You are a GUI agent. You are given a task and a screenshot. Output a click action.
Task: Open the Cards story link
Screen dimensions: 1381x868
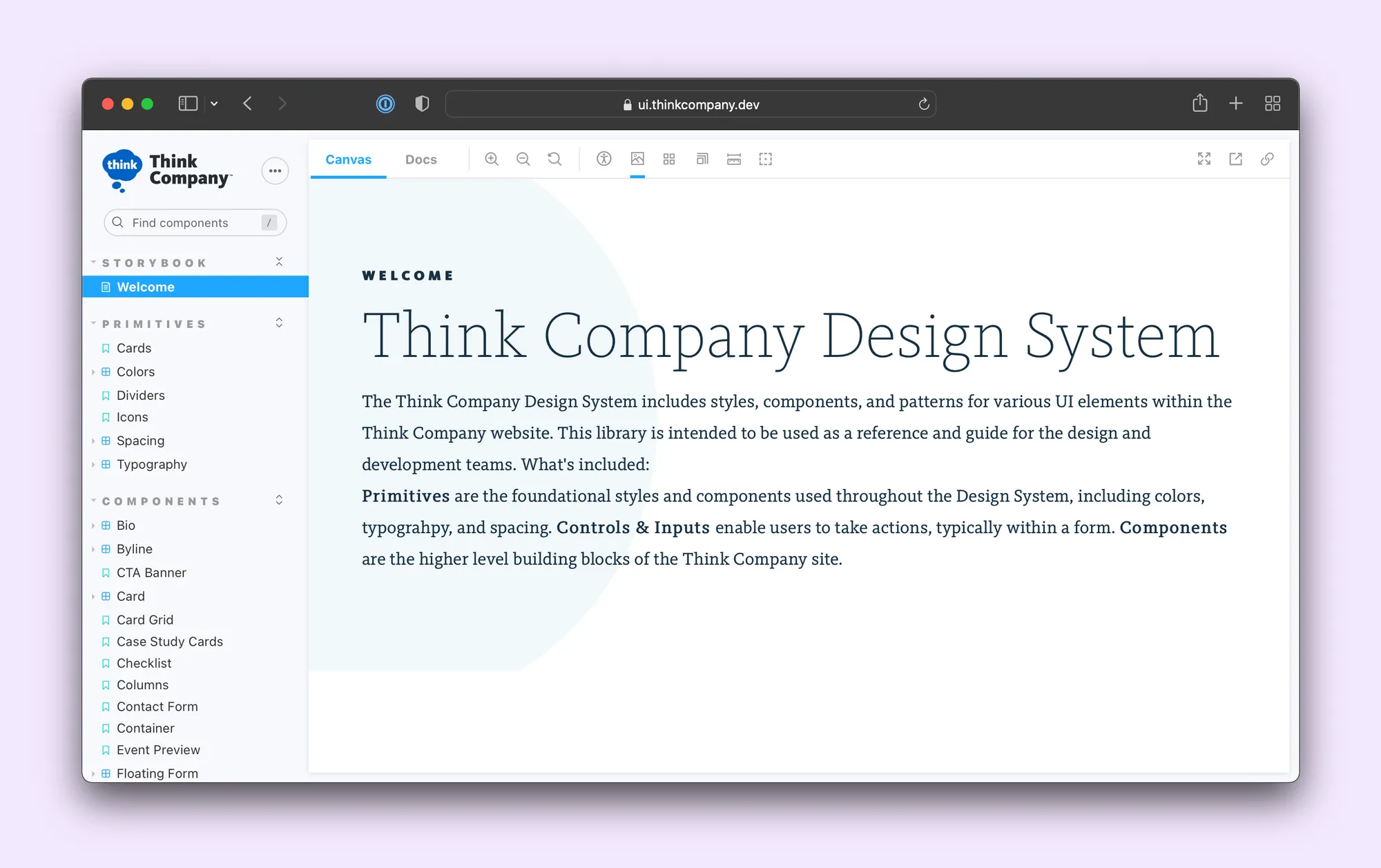point(134,348)
